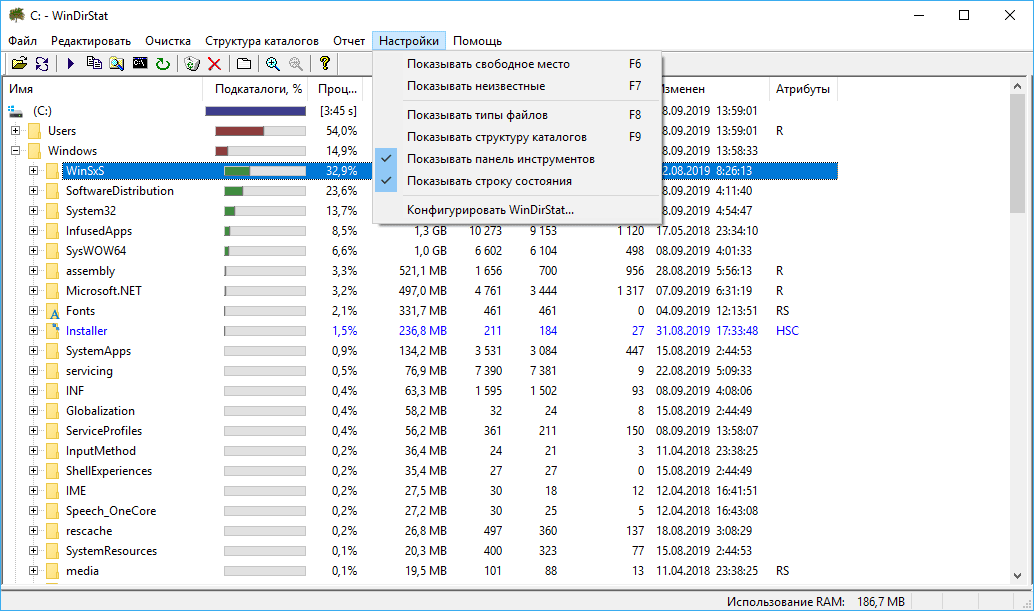1034x611 pixels.
Task: Expand the Microsoft.NET tree node
Action: coord(33,291)
